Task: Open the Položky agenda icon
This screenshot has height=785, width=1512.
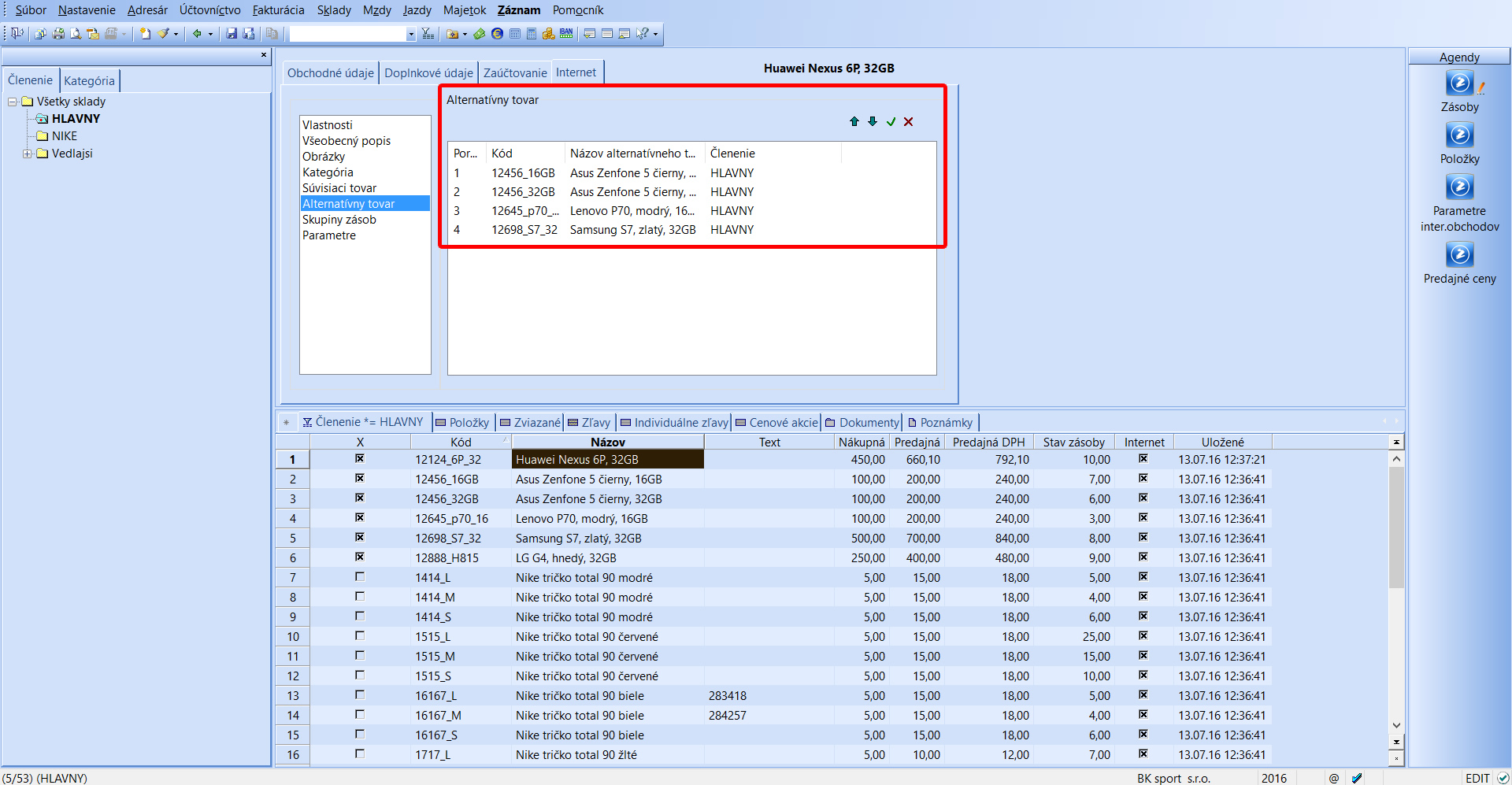Action: [1460, 135]
